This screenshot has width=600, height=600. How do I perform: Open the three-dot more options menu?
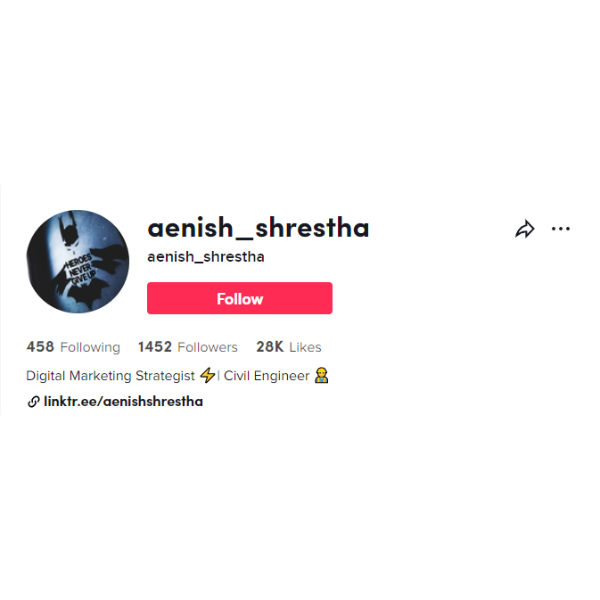pos(561,229)
